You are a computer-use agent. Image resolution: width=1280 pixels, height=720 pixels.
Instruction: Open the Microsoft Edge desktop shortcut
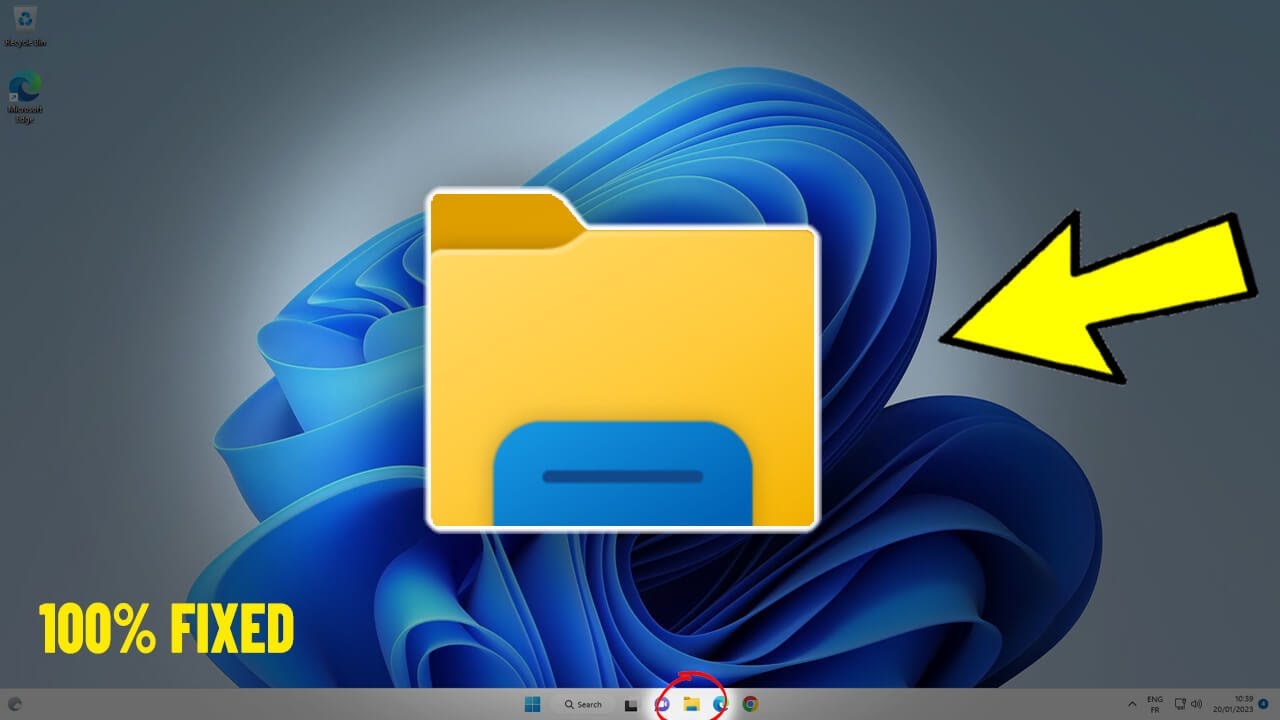pyautogui.click(x=25, y=97)
